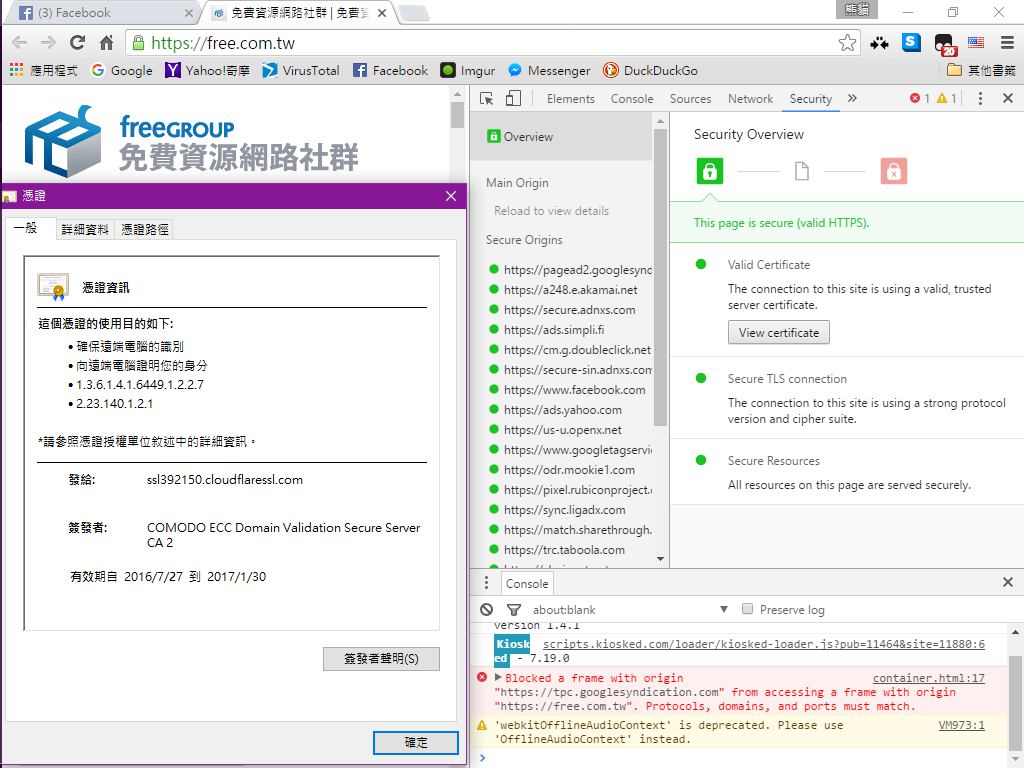Select the Security panel tab
This screenshot has width=1024, height=768.
point(810,99)
